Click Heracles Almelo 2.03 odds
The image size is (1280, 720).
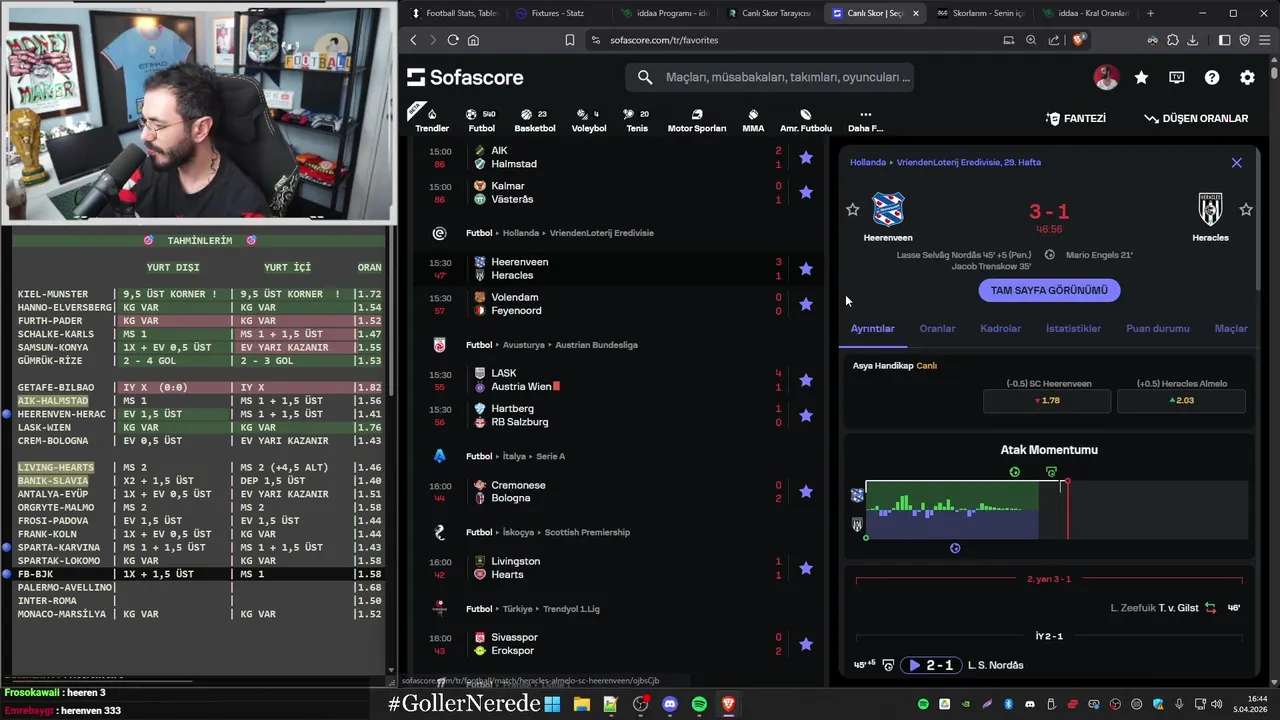coord(1181,400)
